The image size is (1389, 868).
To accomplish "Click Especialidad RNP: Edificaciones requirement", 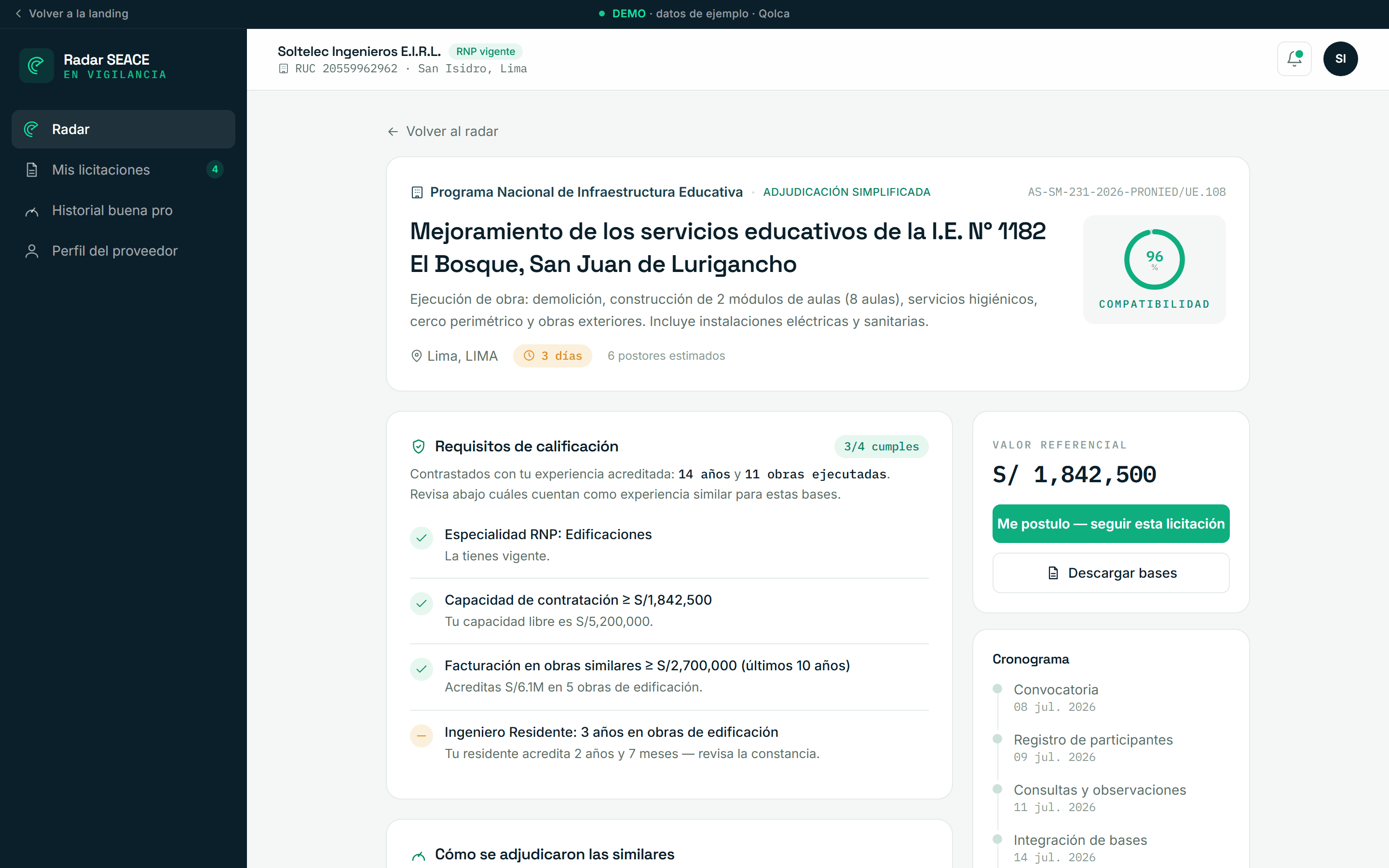I will pos(548,534).
